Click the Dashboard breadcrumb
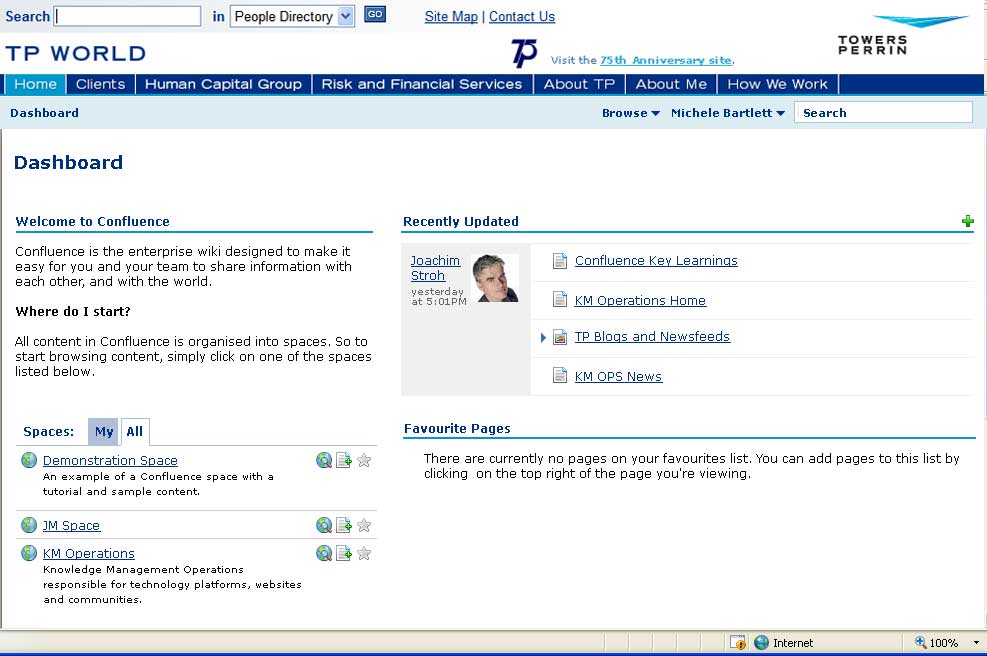The height and width of the screenshot is (656, 987). (x=44, y=113)
